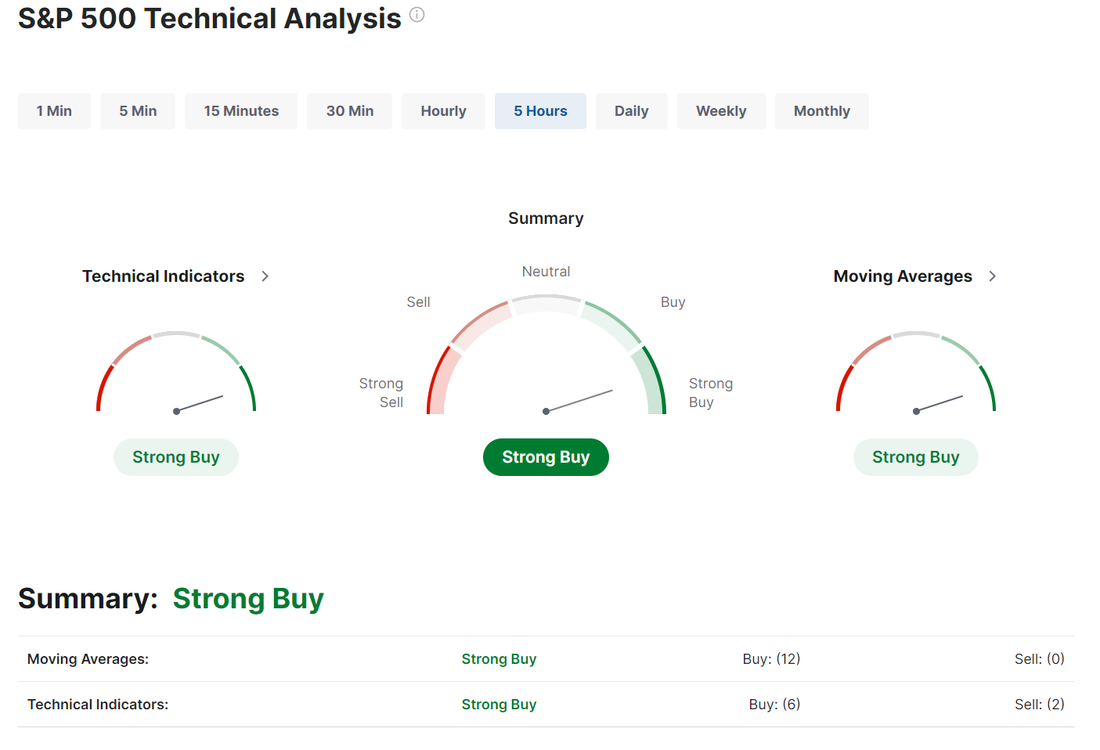1100x750 pixels.
Task: Switch to 30 Min timeframe
Action: coord(350,111)
